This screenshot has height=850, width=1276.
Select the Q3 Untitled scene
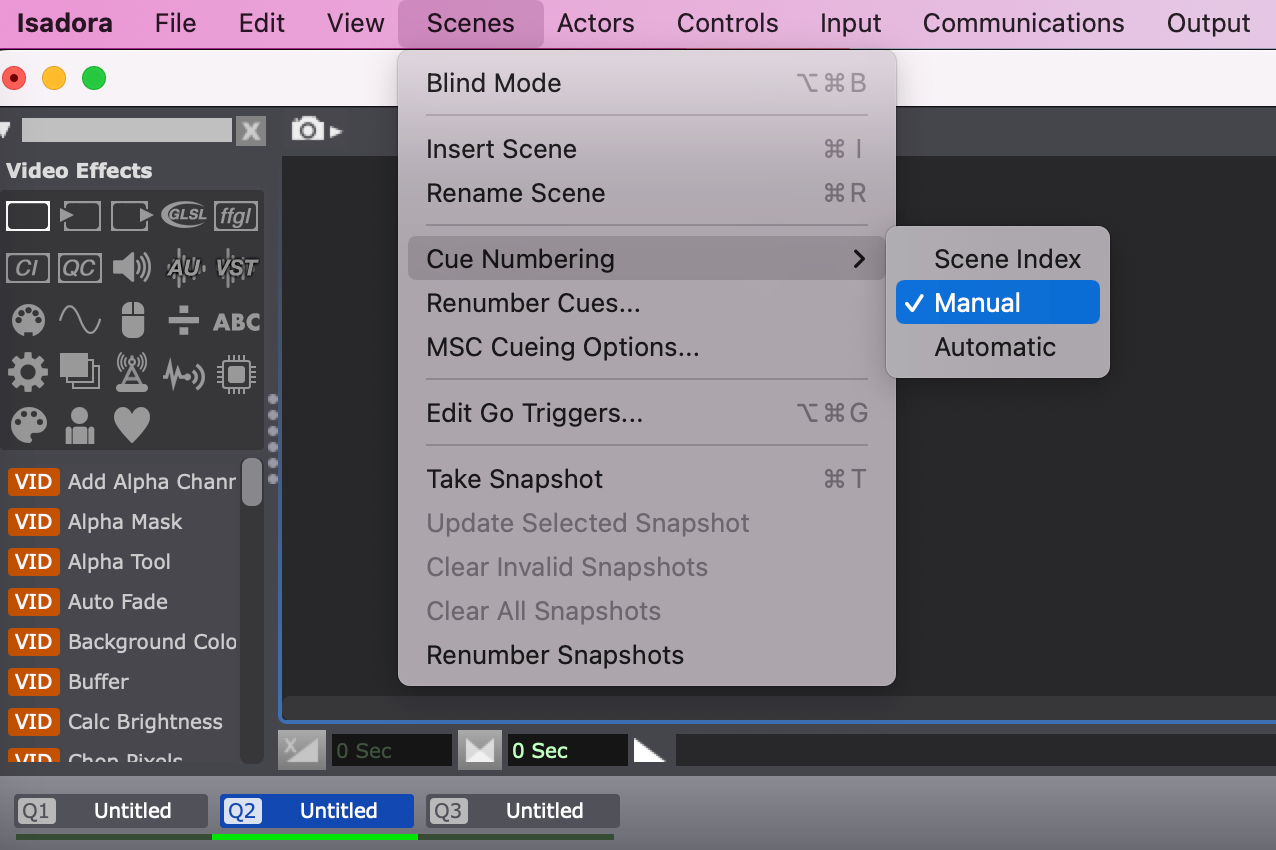[523, 811]
